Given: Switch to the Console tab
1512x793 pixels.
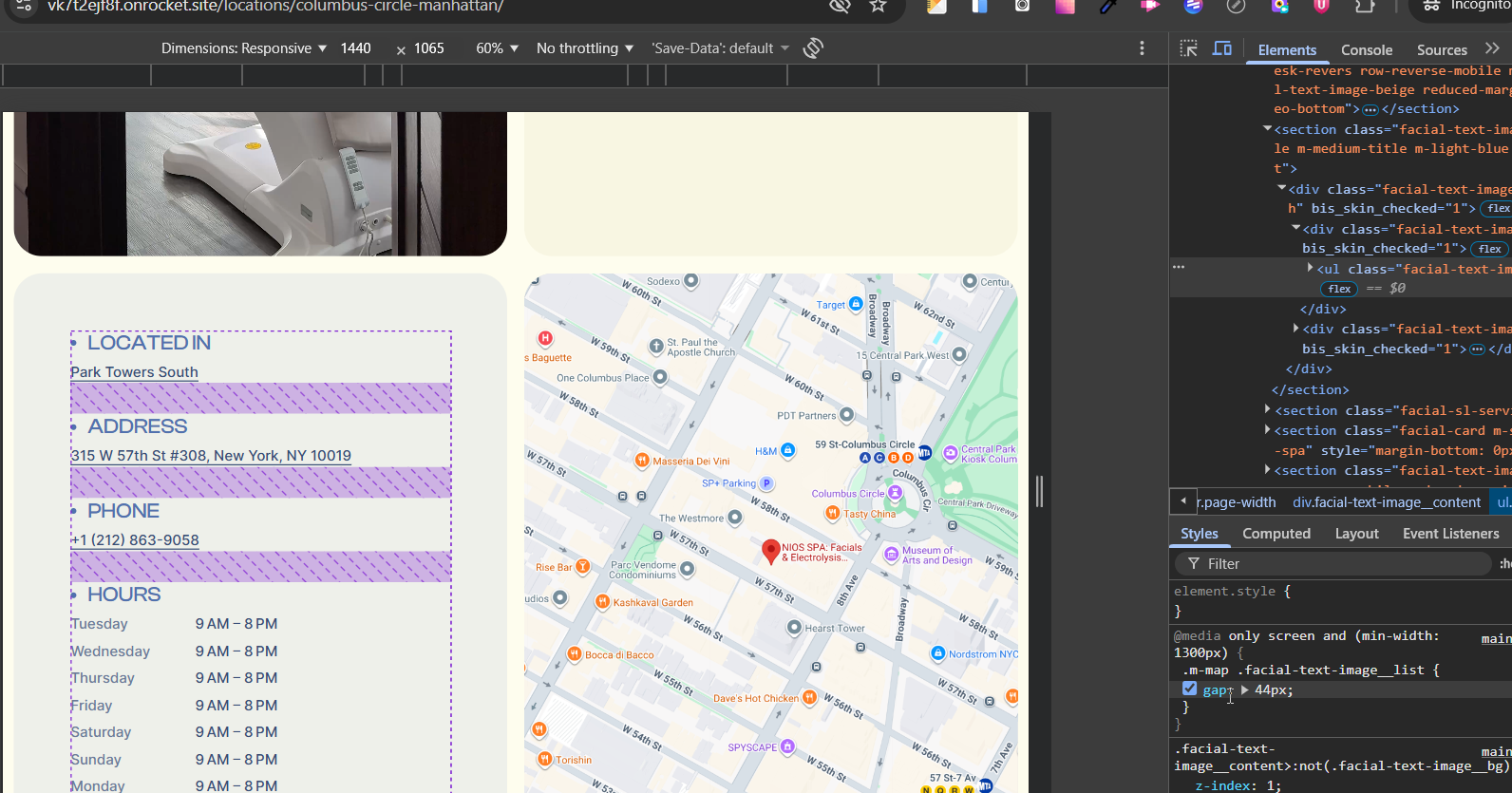Looking at the screenshot, I should point(1366,50).
